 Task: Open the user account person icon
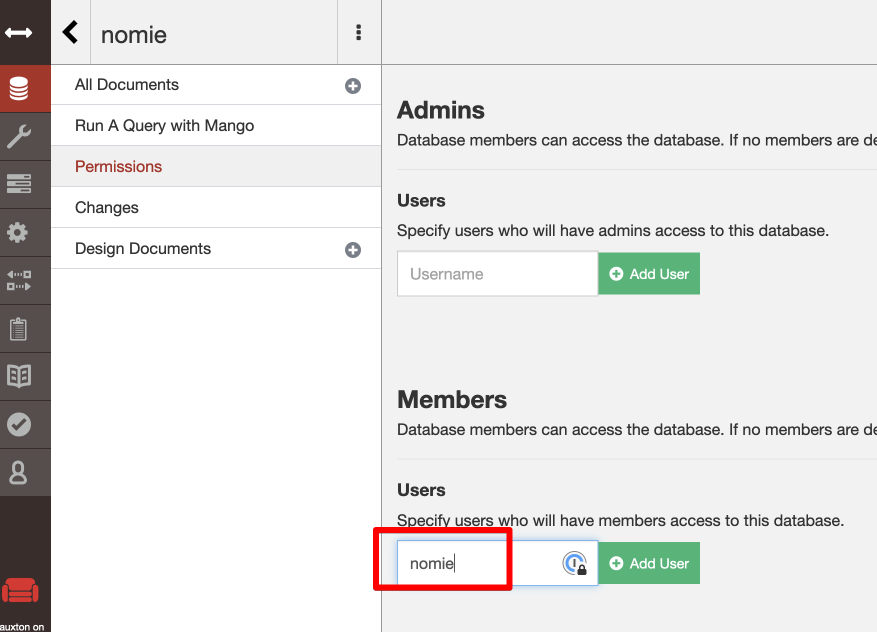click(25, 472)
